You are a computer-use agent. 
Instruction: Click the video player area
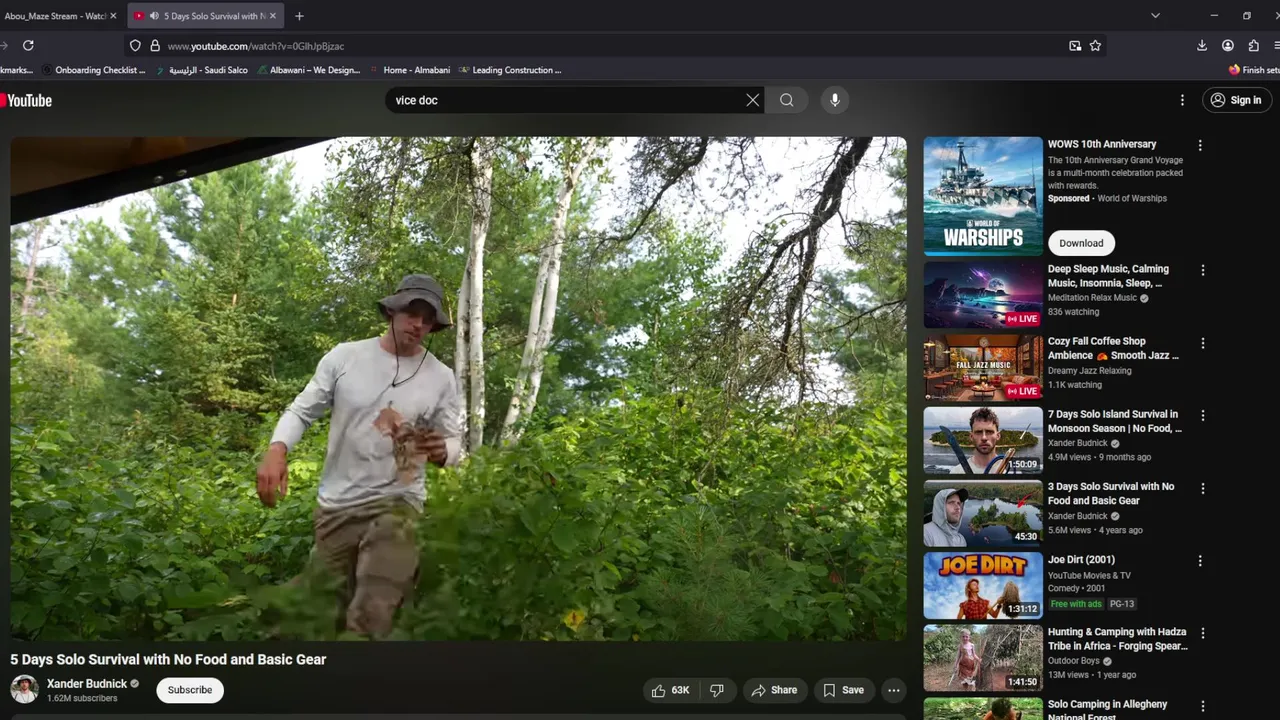coord(458,388)
